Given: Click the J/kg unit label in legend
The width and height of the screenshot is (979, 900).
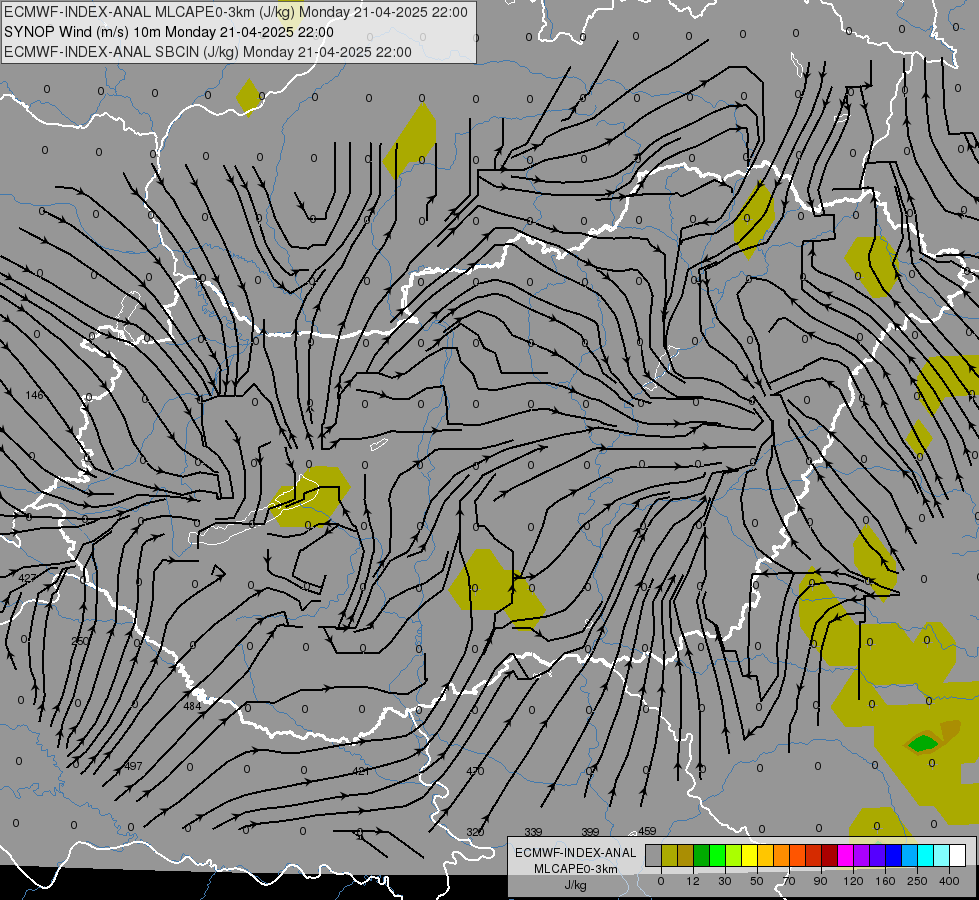Looking at the screenshot, I should point(576,885).
